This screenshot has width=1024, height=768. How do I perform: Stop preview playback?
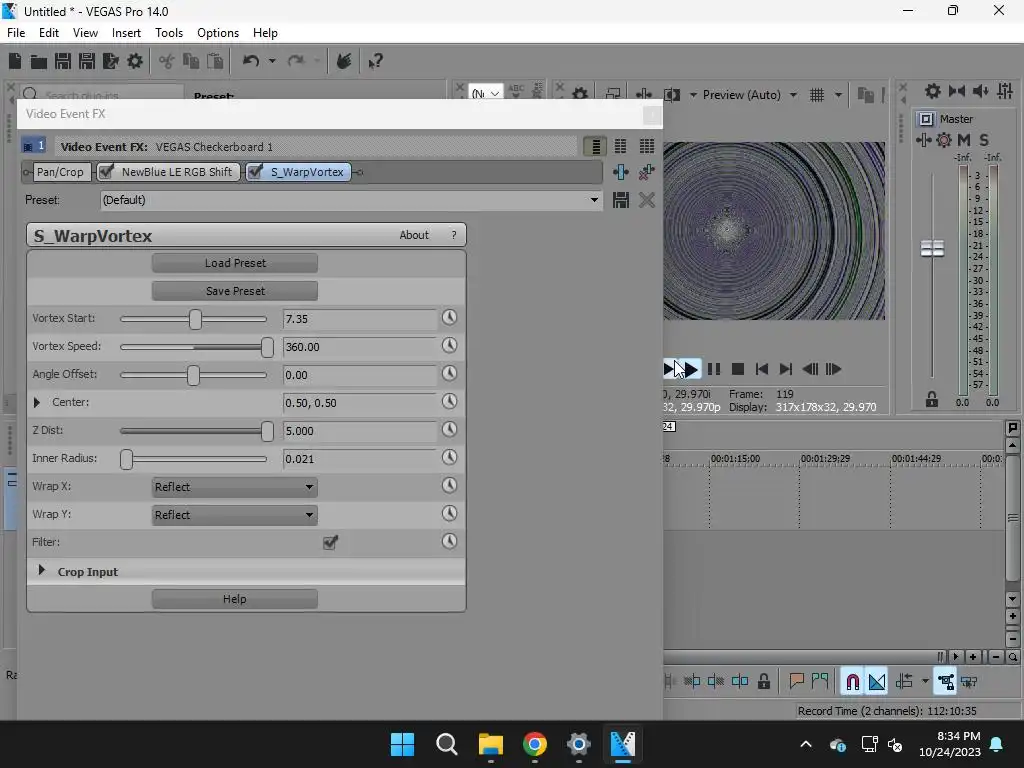tap(738, 369)
